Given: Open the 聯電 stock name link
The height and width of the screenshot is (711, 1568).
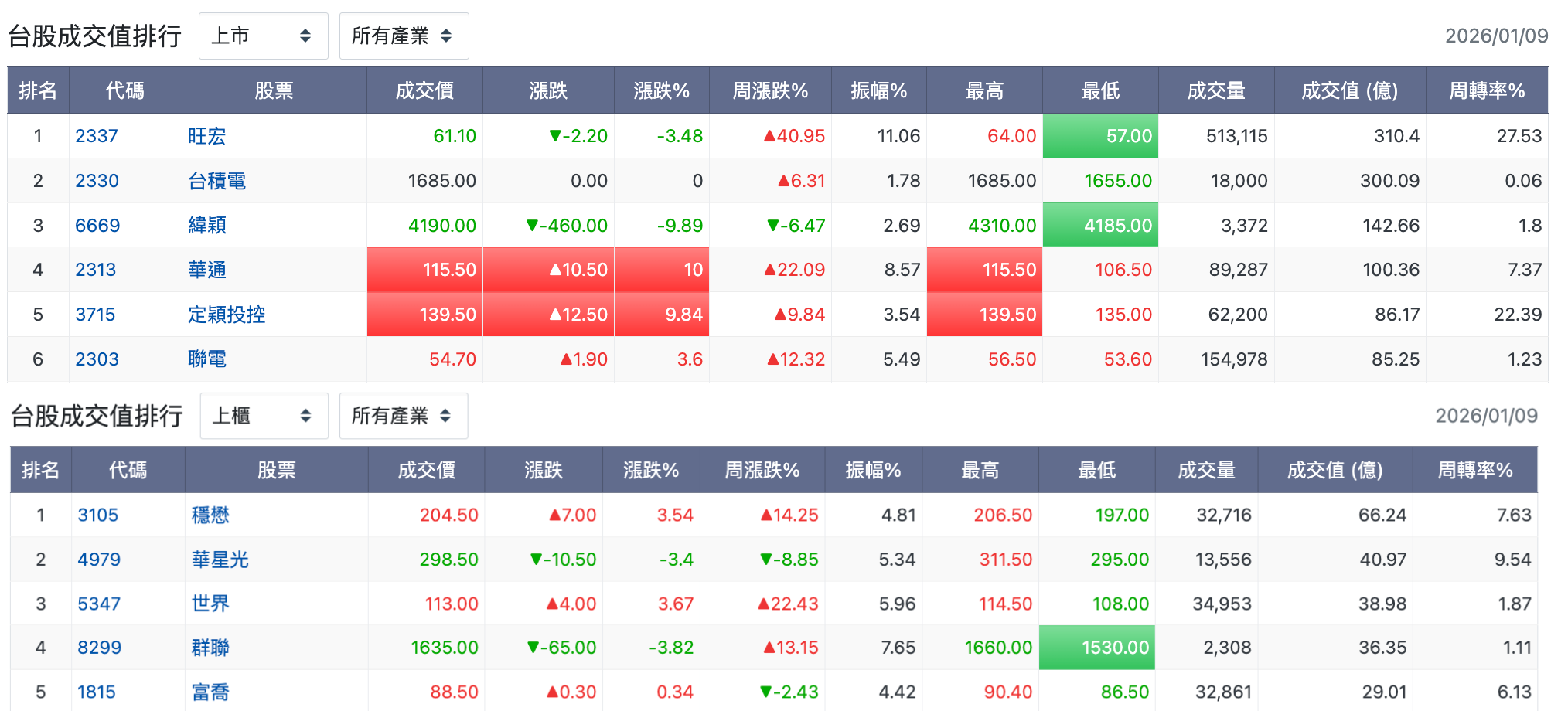Looking at the screenshot, I should [x=207, y=359].
